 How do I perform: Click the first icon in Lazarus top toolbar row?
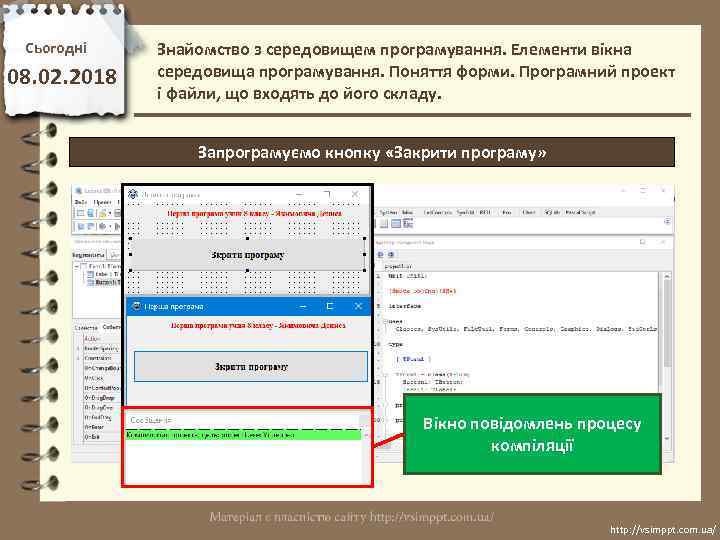click(80, 214)
